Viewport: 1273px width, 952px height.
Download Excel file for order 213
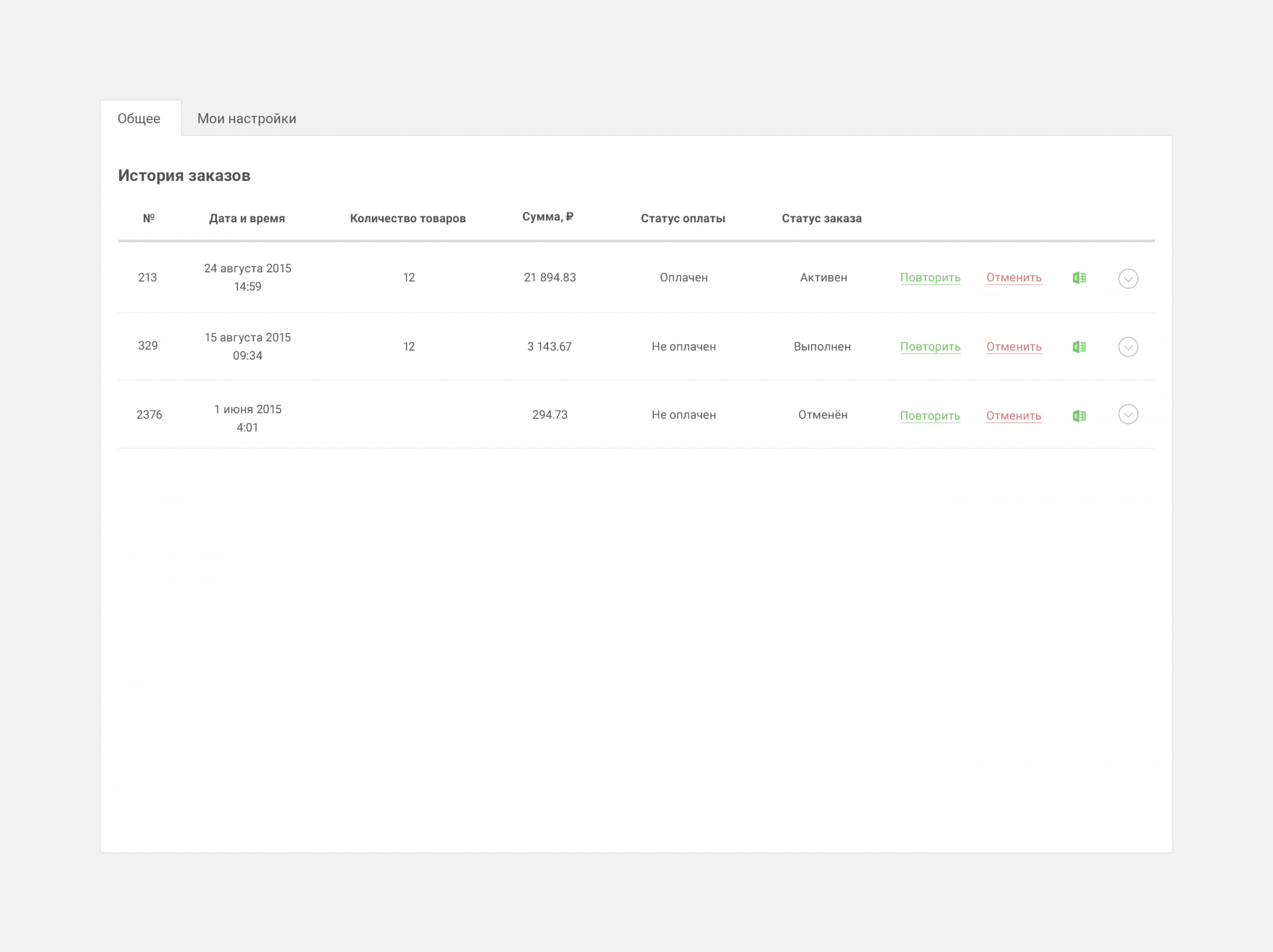pyautogui.click(x=1079, y=278)
